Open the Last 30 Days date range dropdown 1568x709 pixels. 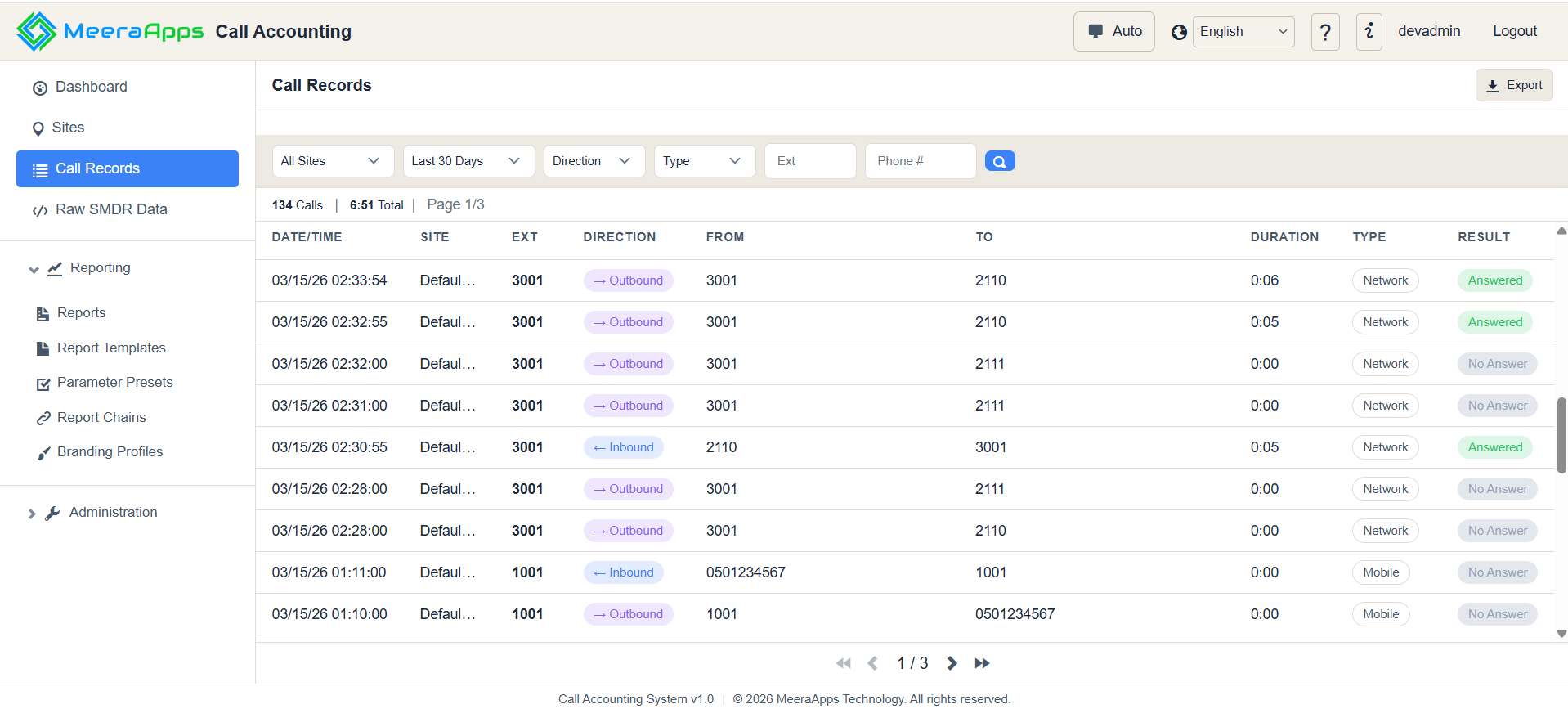(468, 161)
